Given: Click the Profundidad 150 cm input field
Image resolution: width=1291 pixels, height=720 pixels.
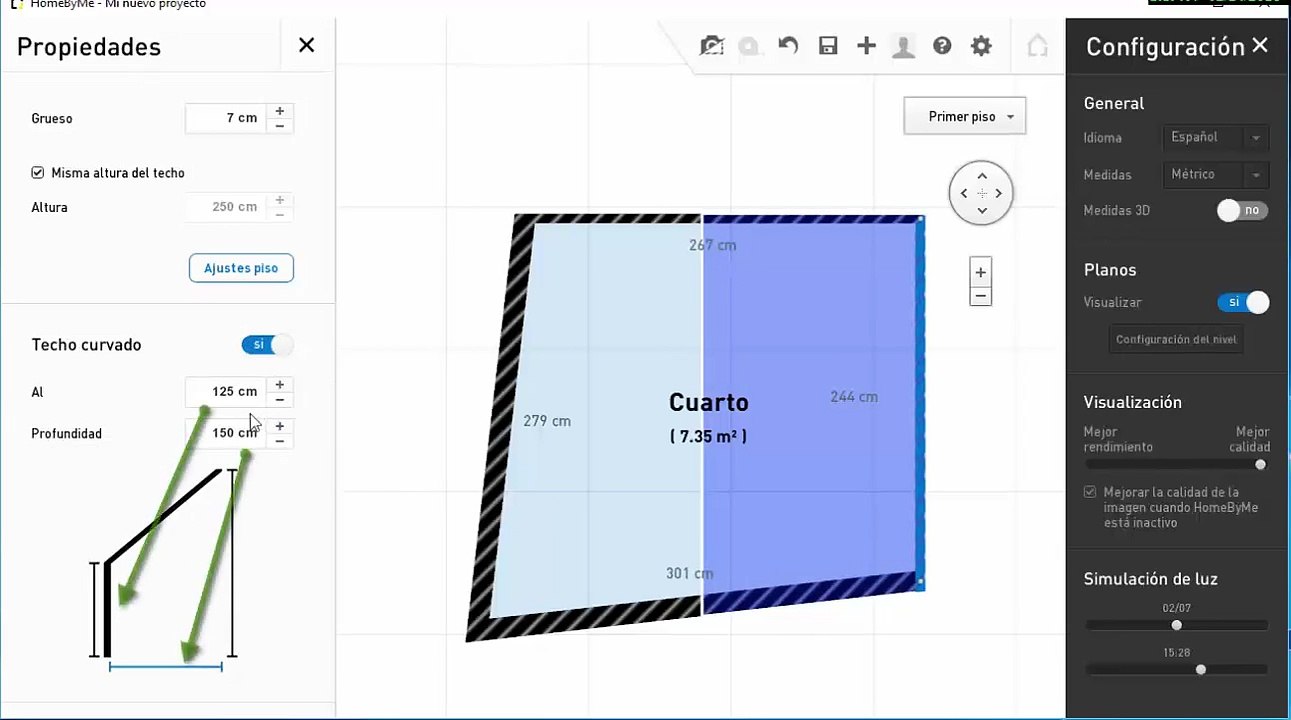Looking at the screenshot, I should pos(226,433).
